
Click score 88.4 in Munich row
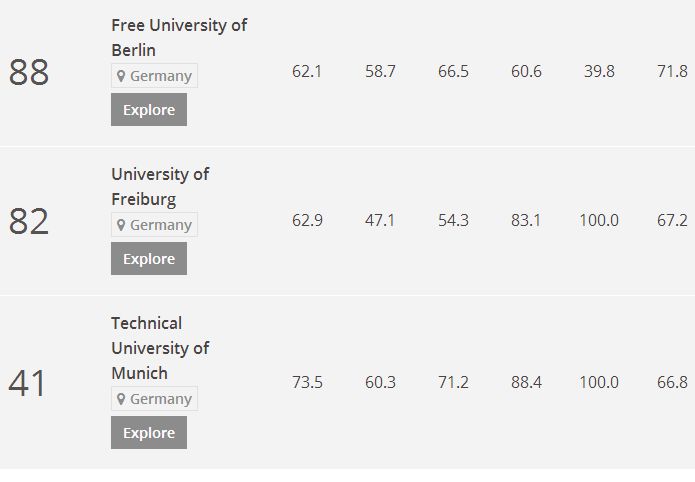click(526, 383)
